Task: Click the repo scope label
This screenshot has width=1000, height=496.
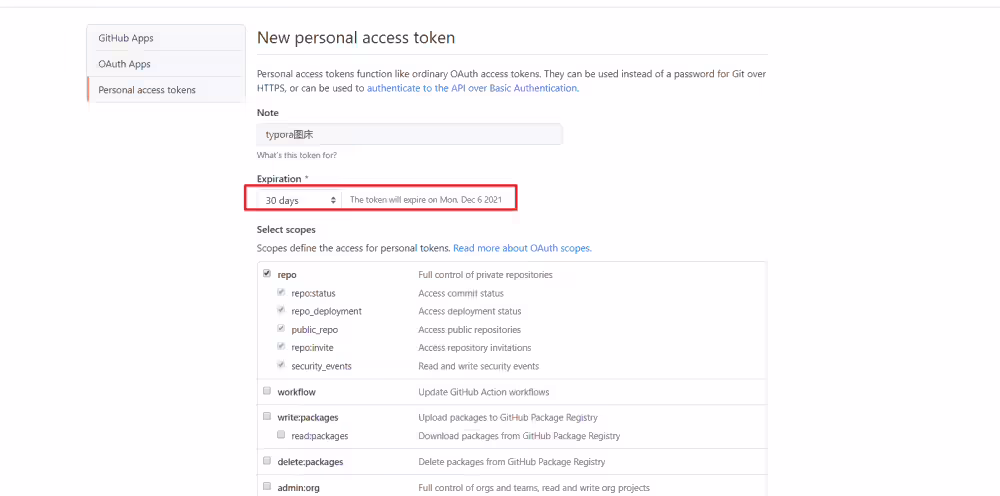Action: click(287, 275)
